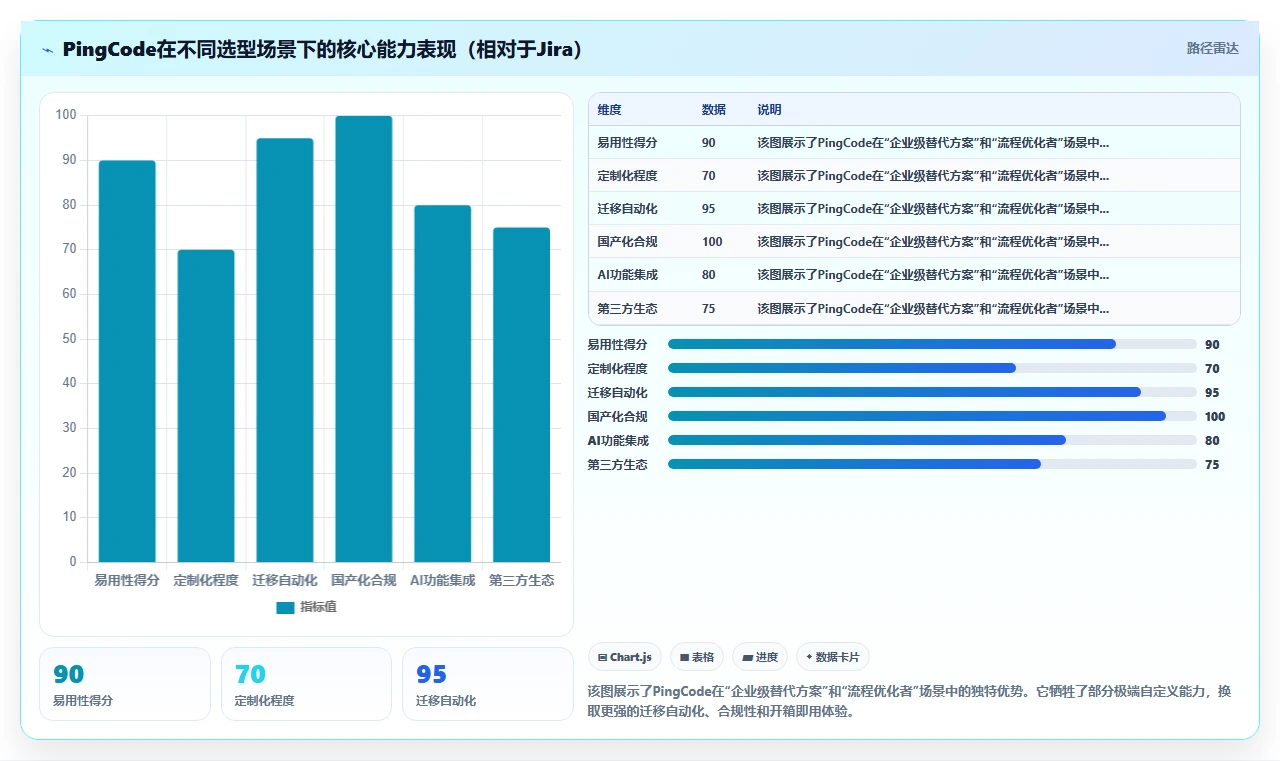
Task: Click the y-axis label 50
Action: pos(70,339)
